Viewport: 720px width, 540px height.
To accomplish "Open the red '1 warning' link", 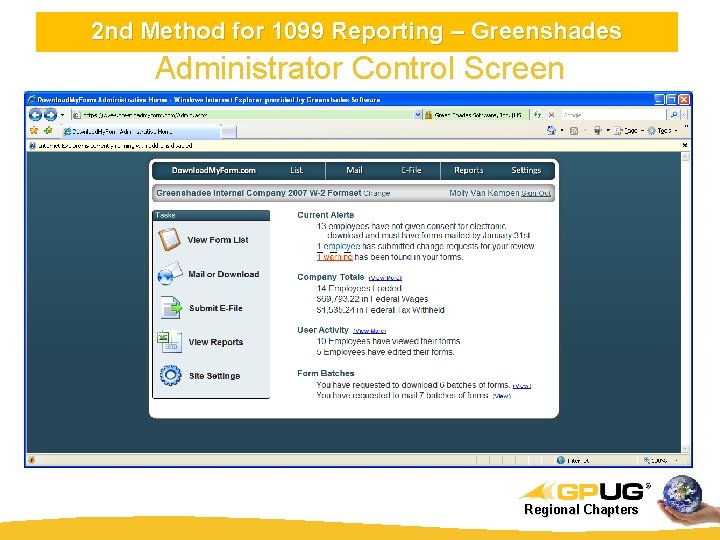I will coord(334,257).
